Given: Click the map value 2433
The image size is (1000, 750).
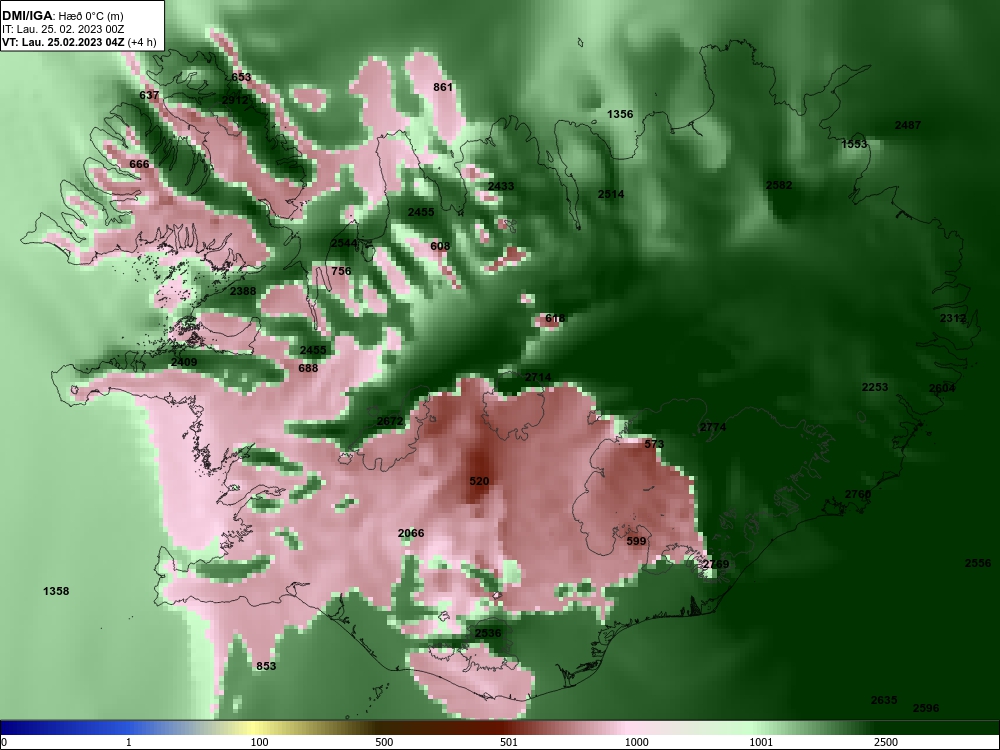Looking at the screenshot, I should 501,186.
